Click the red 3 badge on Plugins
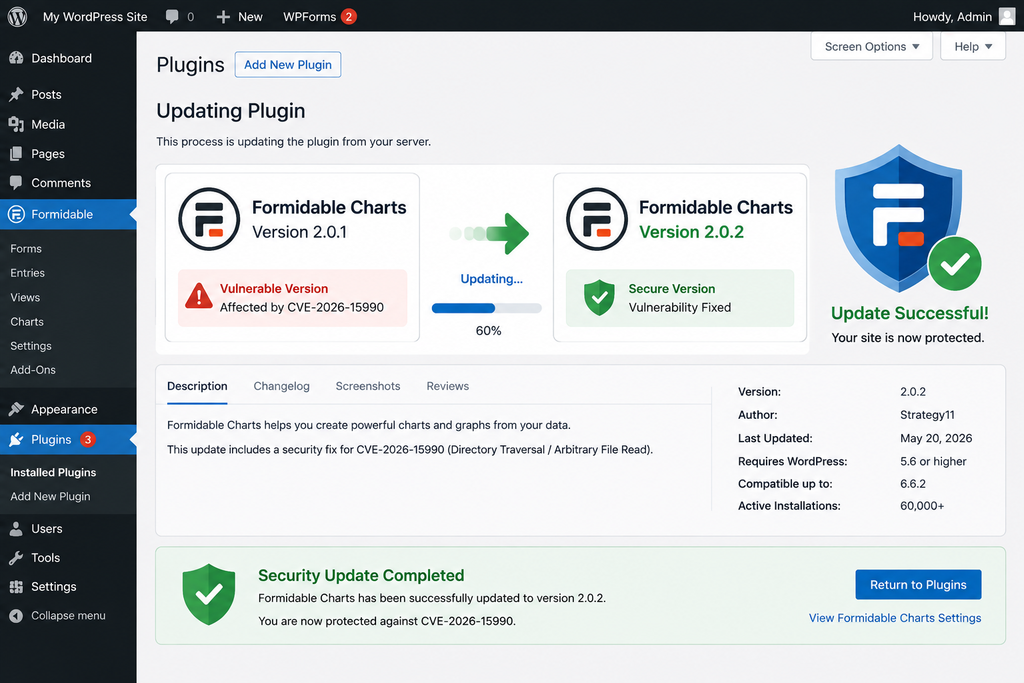This screenshot has height=683, width=1024. click(88, 439)
